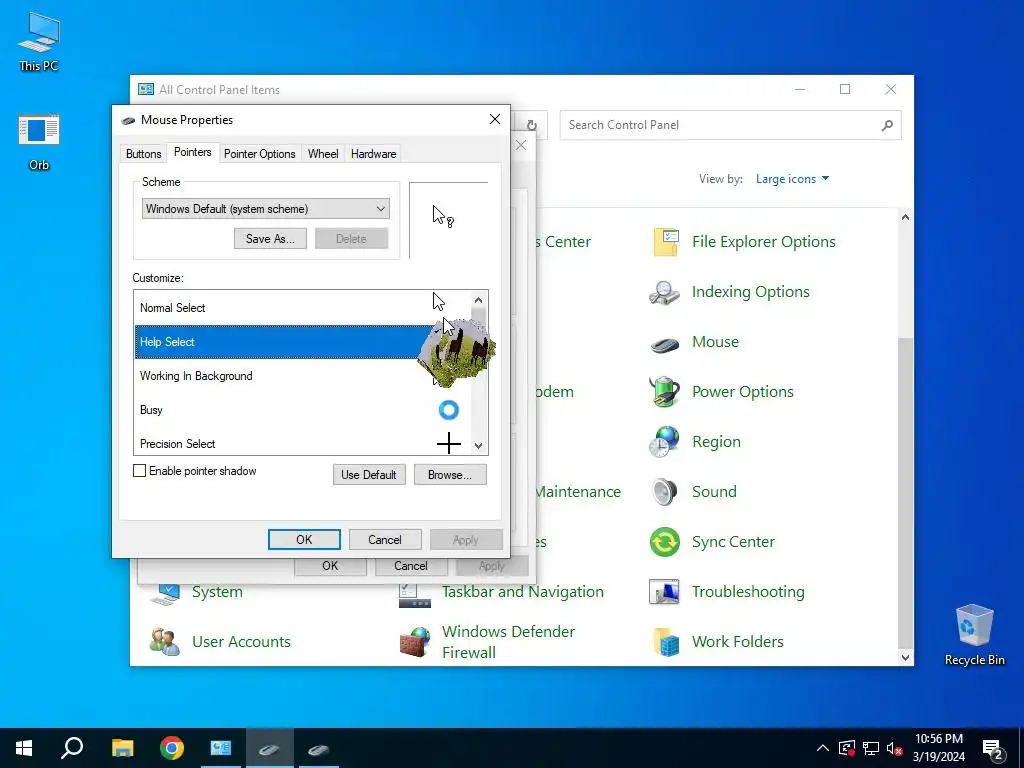Select the Help Select pointer row
This screenshot has height=768, width=1024.
302,342
